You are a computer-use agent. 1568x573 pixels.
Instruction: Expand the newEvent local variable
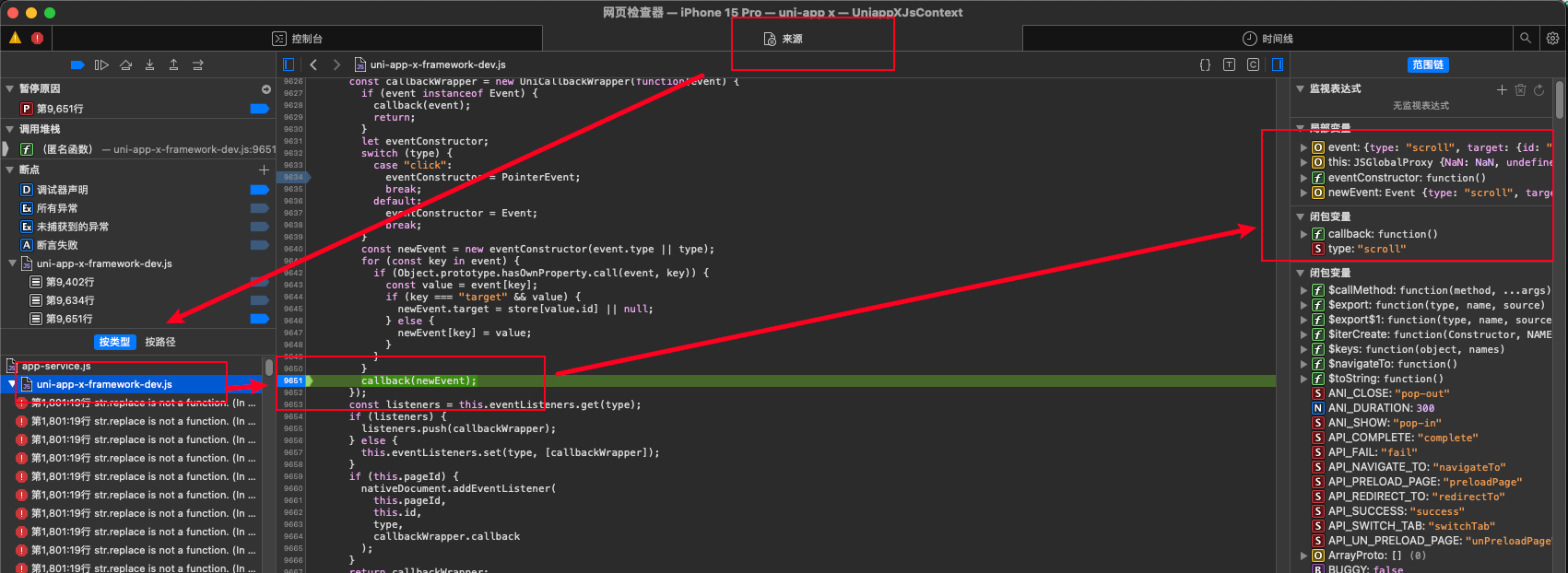[1303, 193]
